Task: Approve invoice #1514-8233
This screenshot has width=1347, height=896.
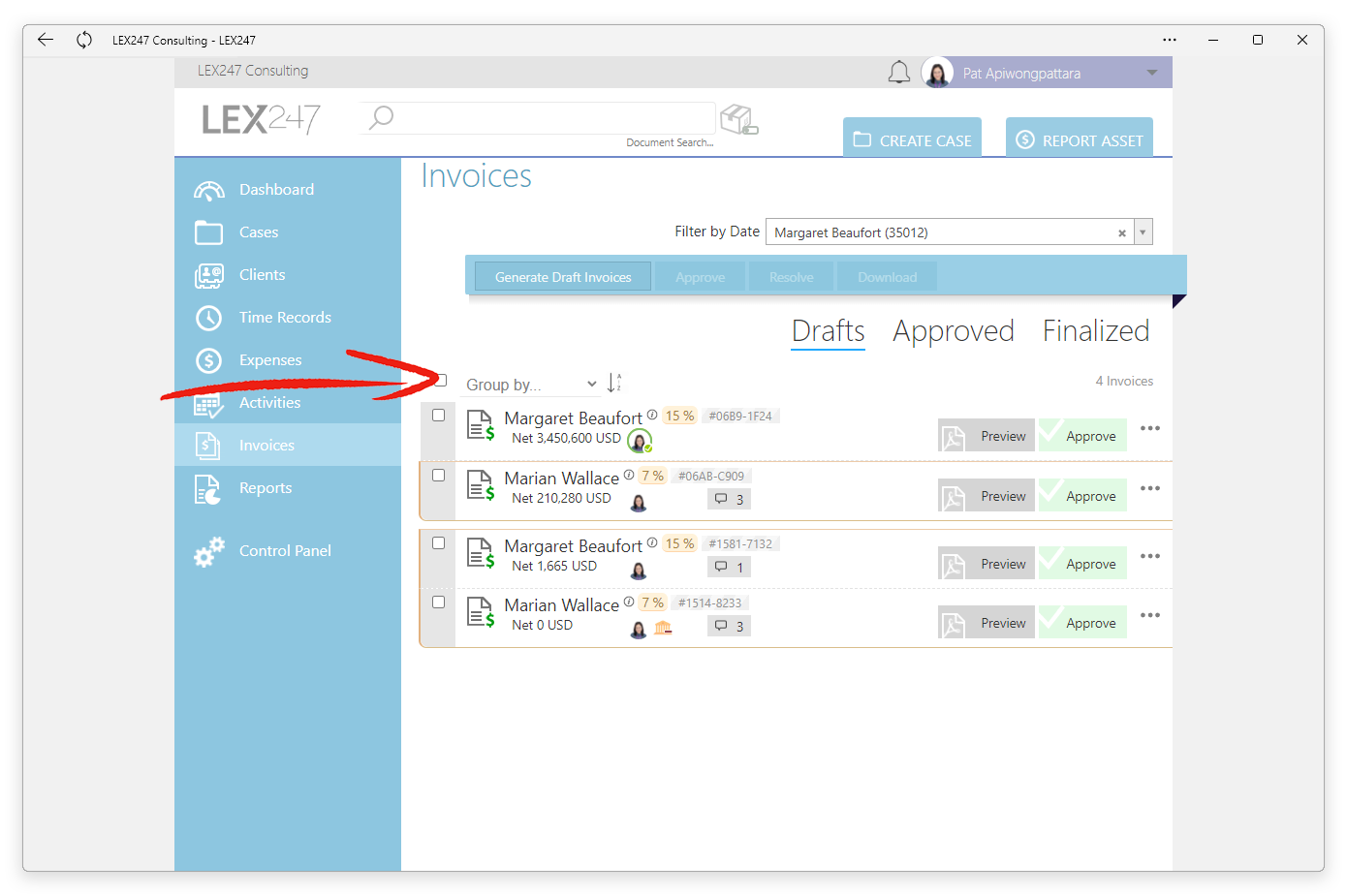Action: (1082, 623)
